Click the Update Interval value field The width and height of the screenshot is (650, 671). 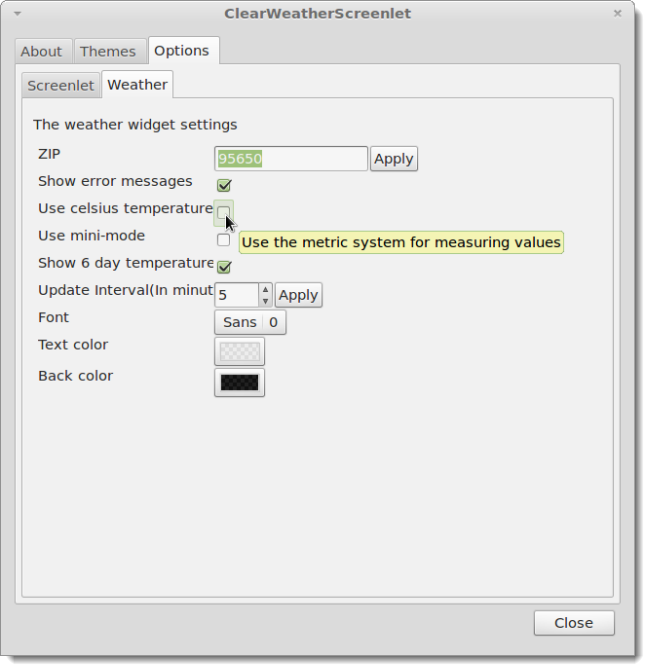tap(237, 295)
